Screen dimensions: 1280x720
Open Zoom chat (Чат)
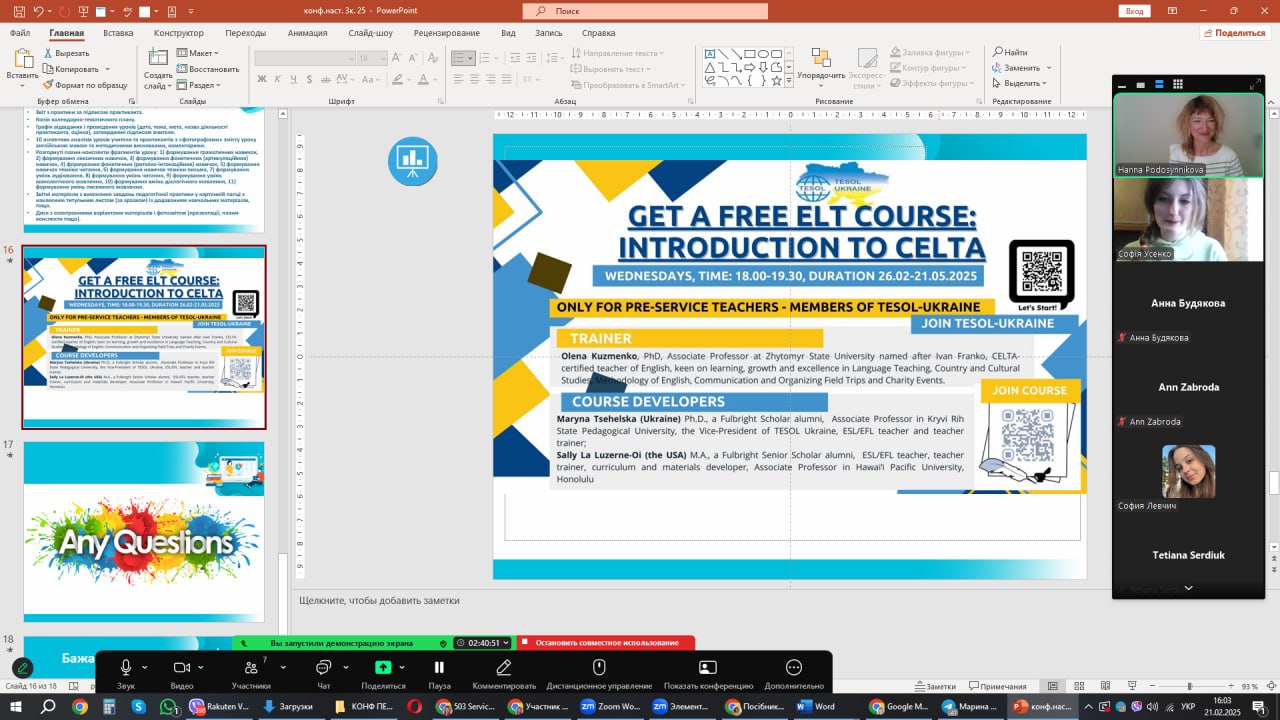(323, 673)
